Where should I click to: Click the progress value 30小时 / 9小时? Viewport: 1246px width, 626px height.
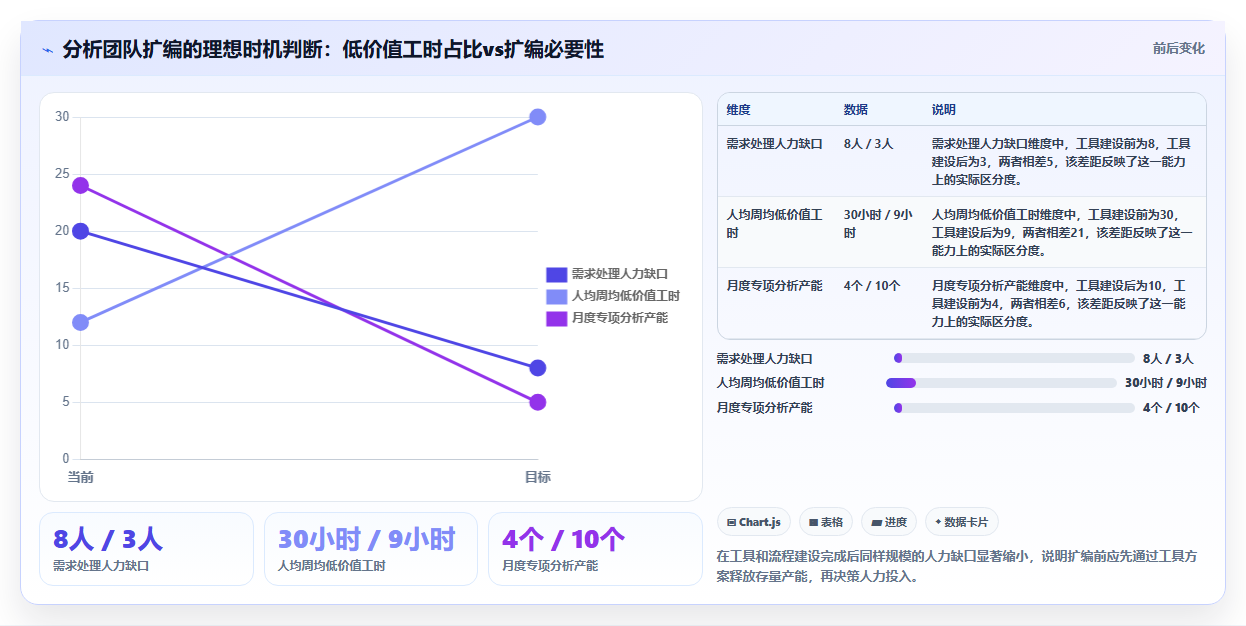click(1166, 383)
